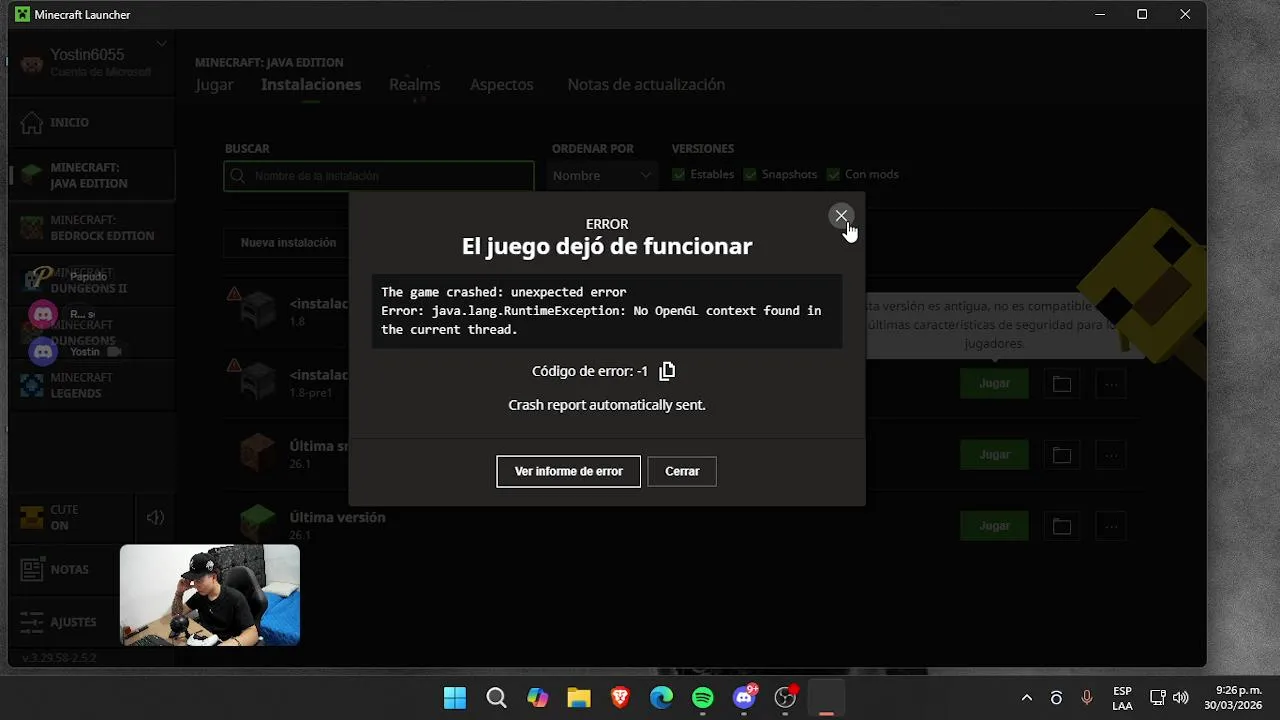Open Brave browser from the taskbar
The height and width of the screenshot is (720, 1280).
click(620, 697)
